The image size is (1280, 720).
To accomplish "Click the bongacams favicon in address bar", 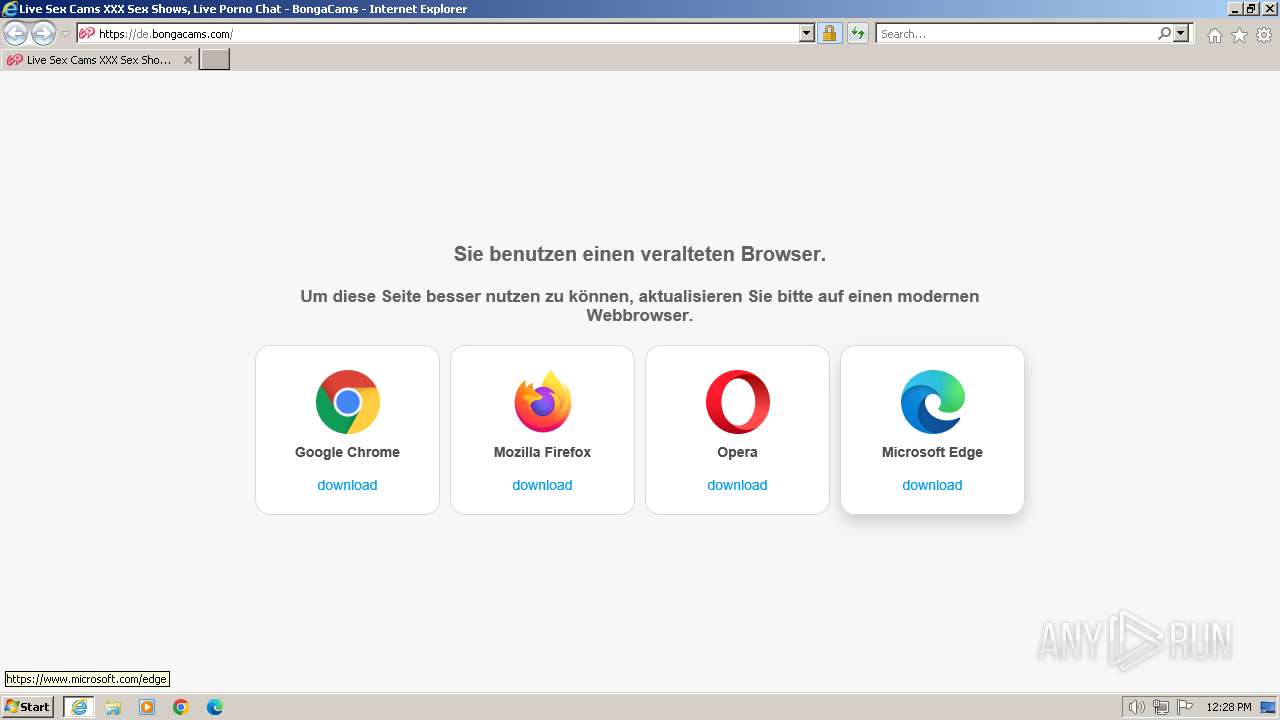I will [x=87, y=34].
